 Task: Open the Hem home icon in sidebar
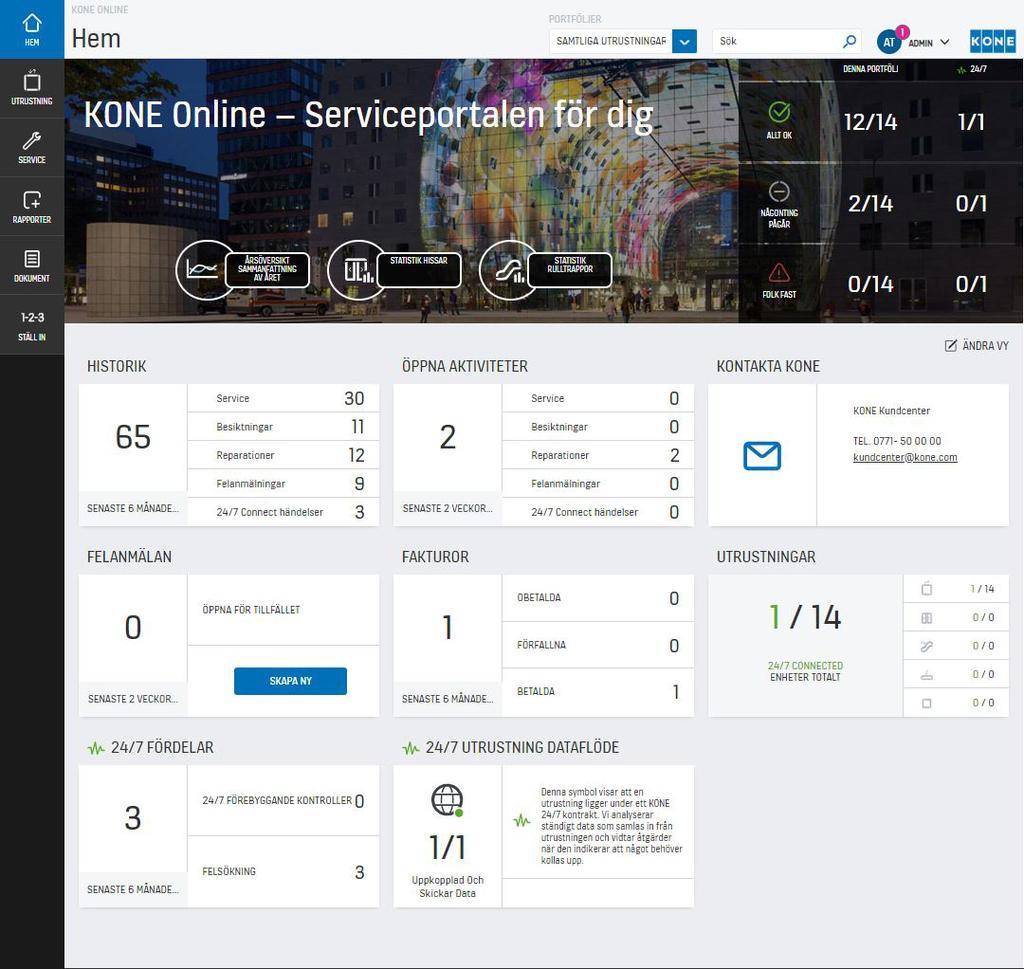click(x=32, y=29)
